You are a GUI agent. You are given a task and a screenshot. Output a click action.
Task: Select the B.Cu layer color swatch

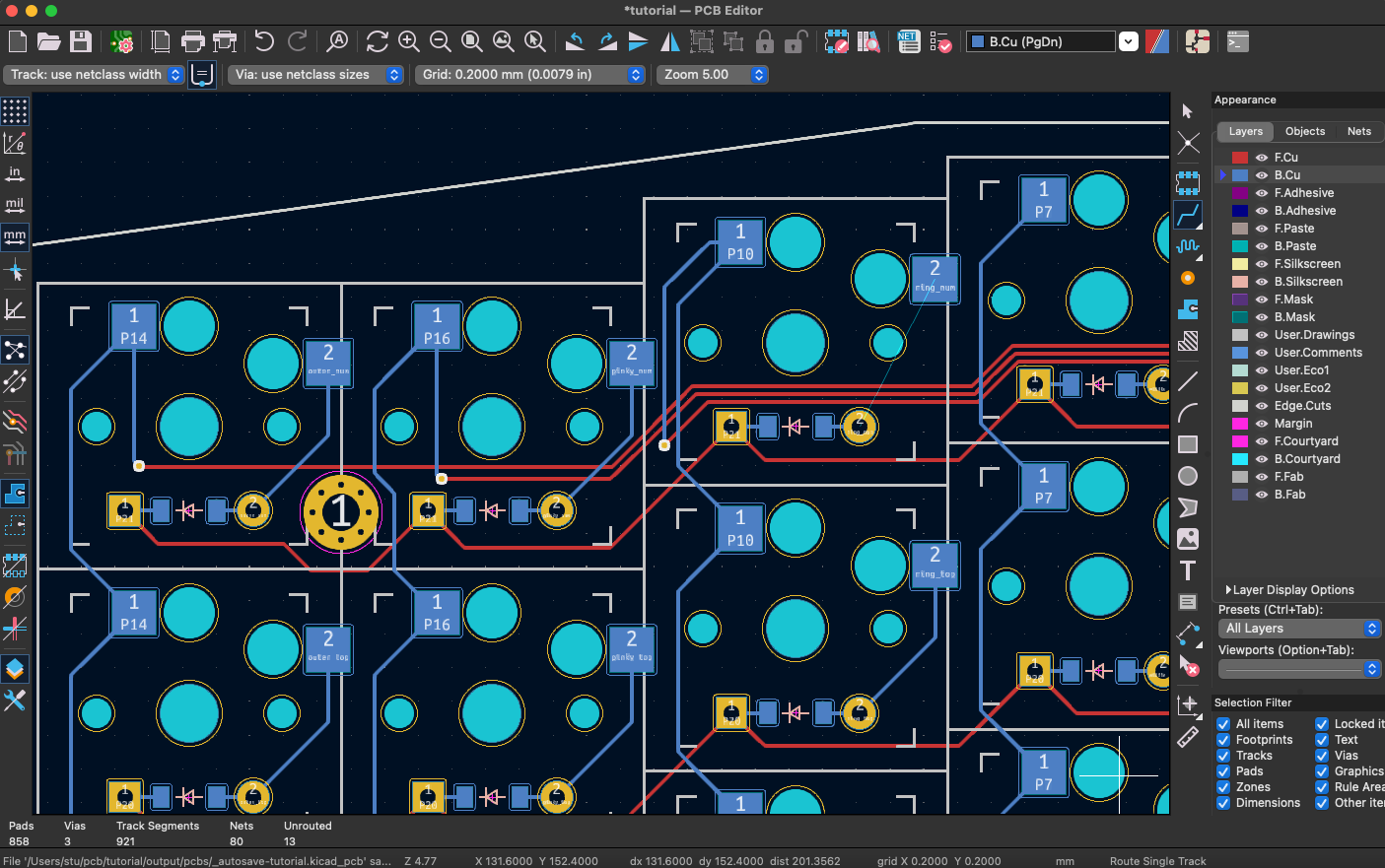(1241, 174)
